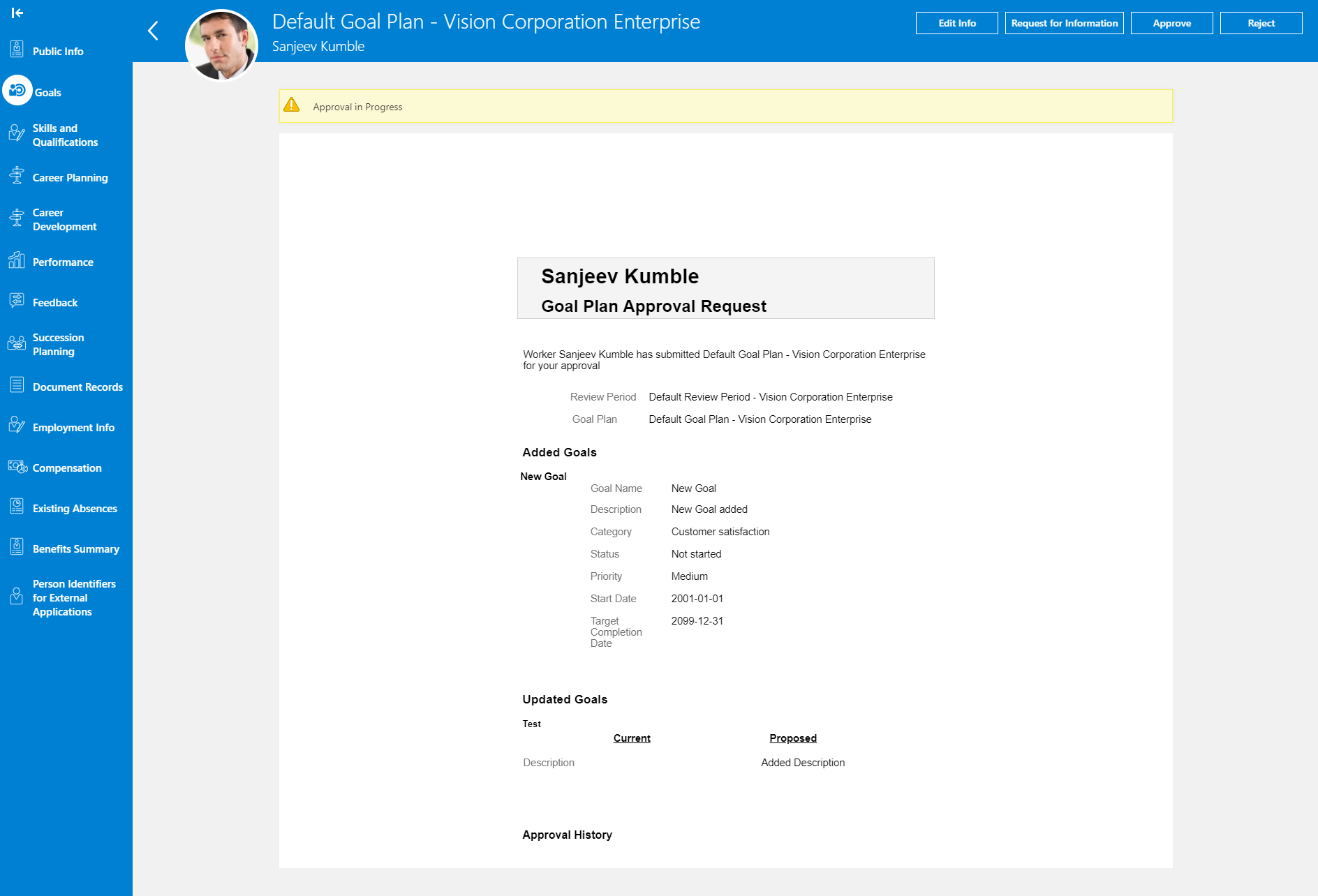This screenshot has width=1318, height=896.
Task: Click the Feedback sidebar icon
Action: click(17, 301)
